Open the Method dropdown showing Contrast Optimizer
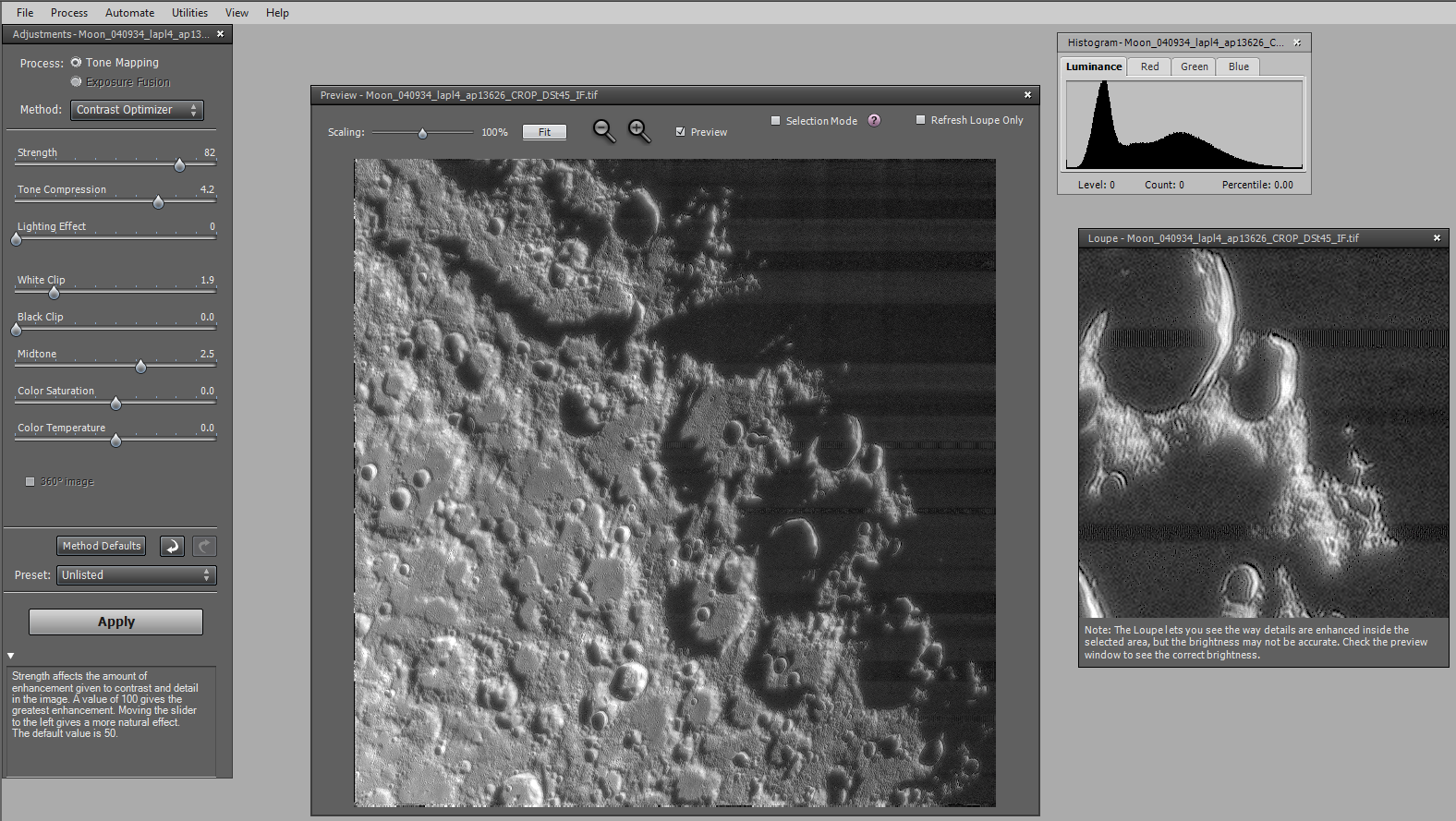This screenshot has height=821, width=1456. click(137, 110)
